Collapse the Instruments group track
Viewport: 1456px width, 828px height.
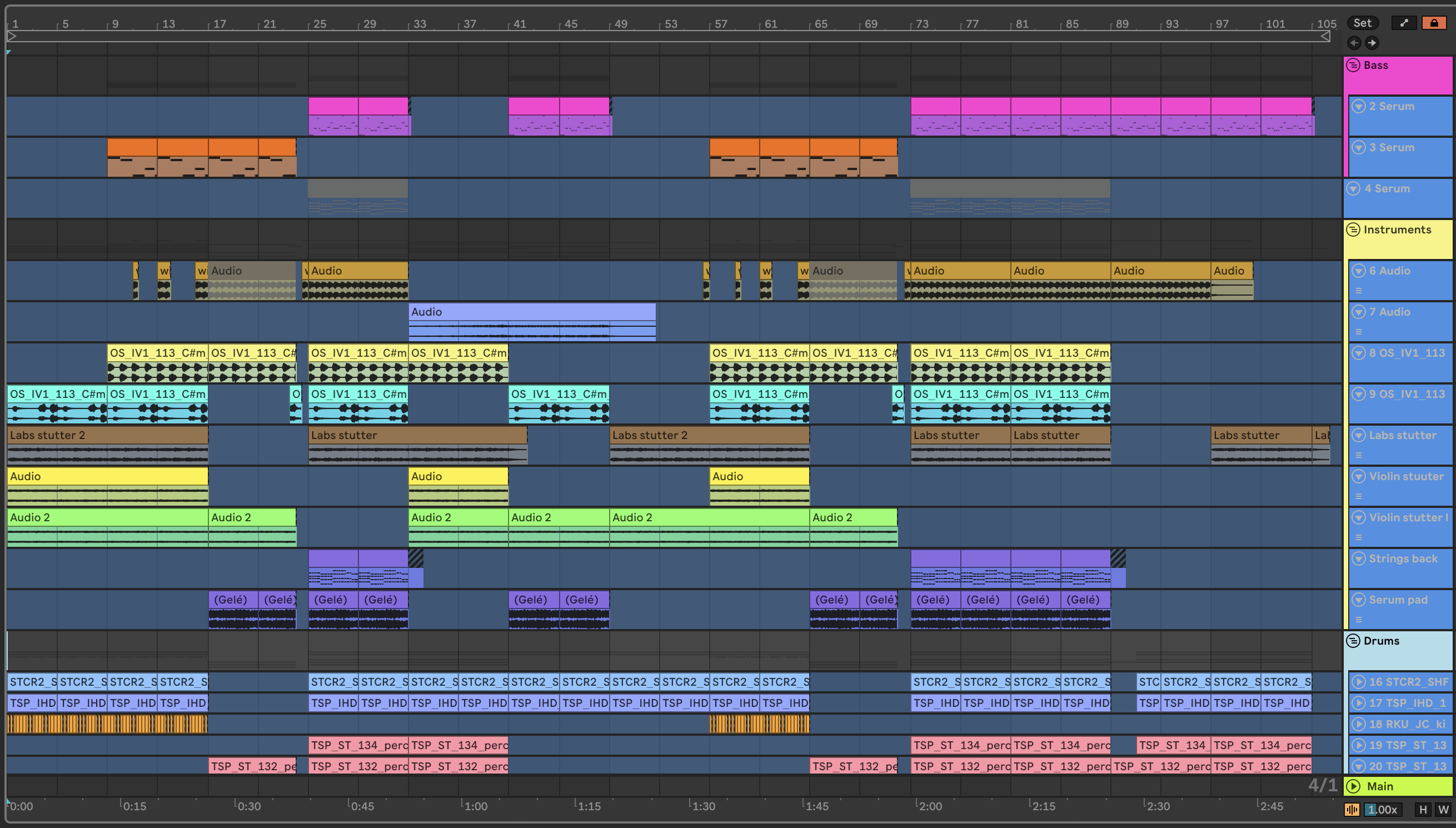coord(1353,229)
